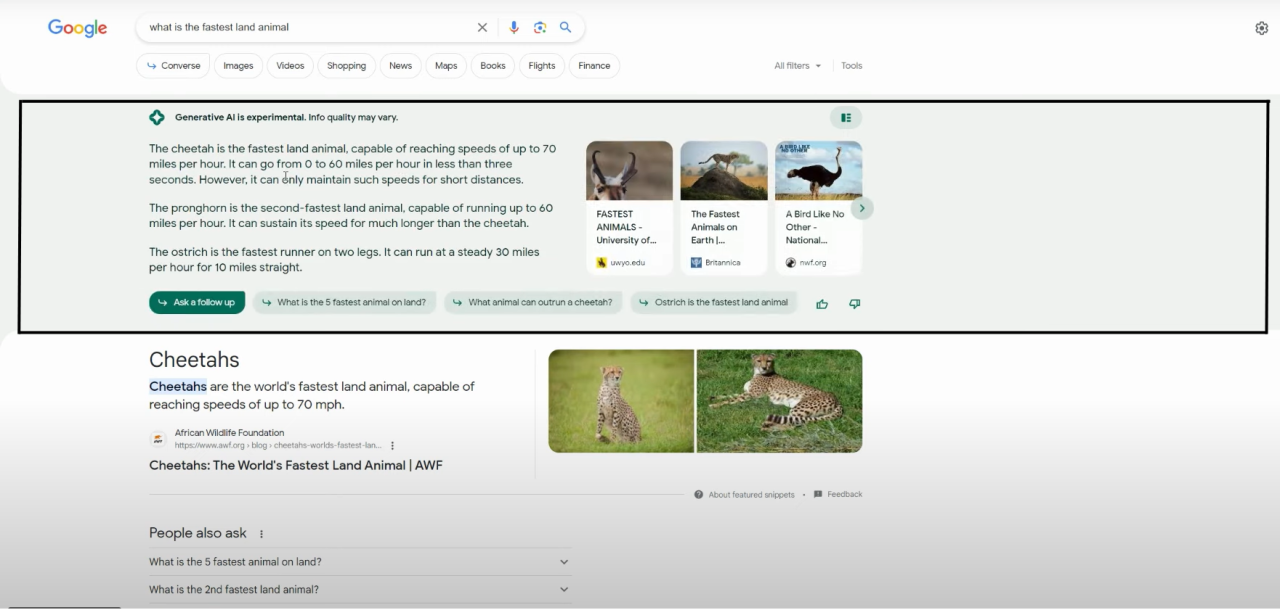Clear the search box text
The image size is (1280, 610).
click(482, 28)
